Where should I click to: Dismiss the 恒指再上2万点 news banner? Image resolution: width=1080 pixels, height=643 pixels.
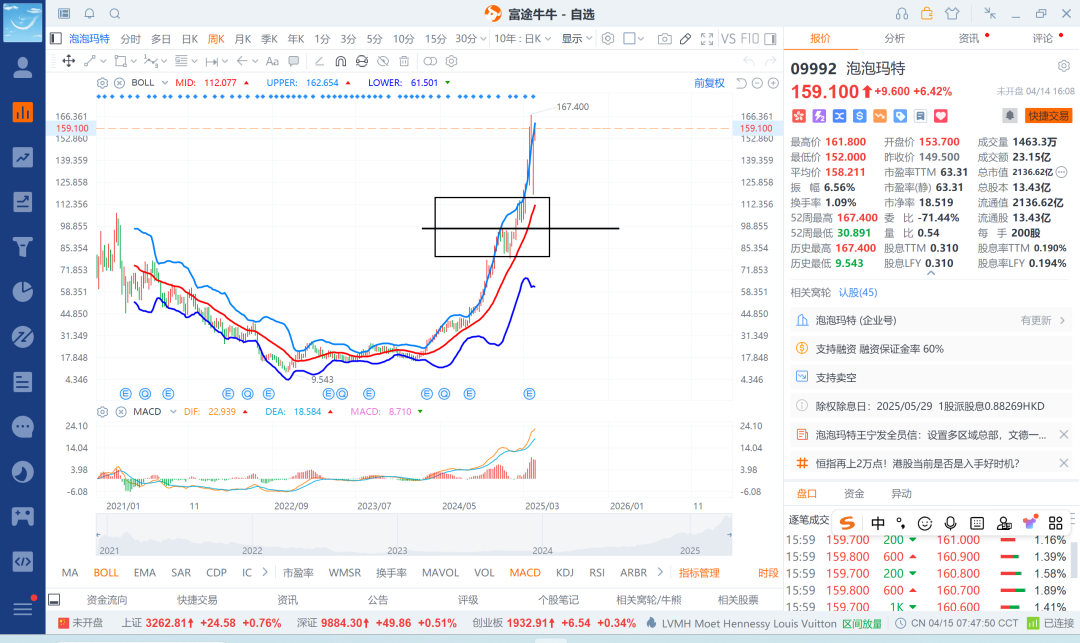[x=1063, y=463]
